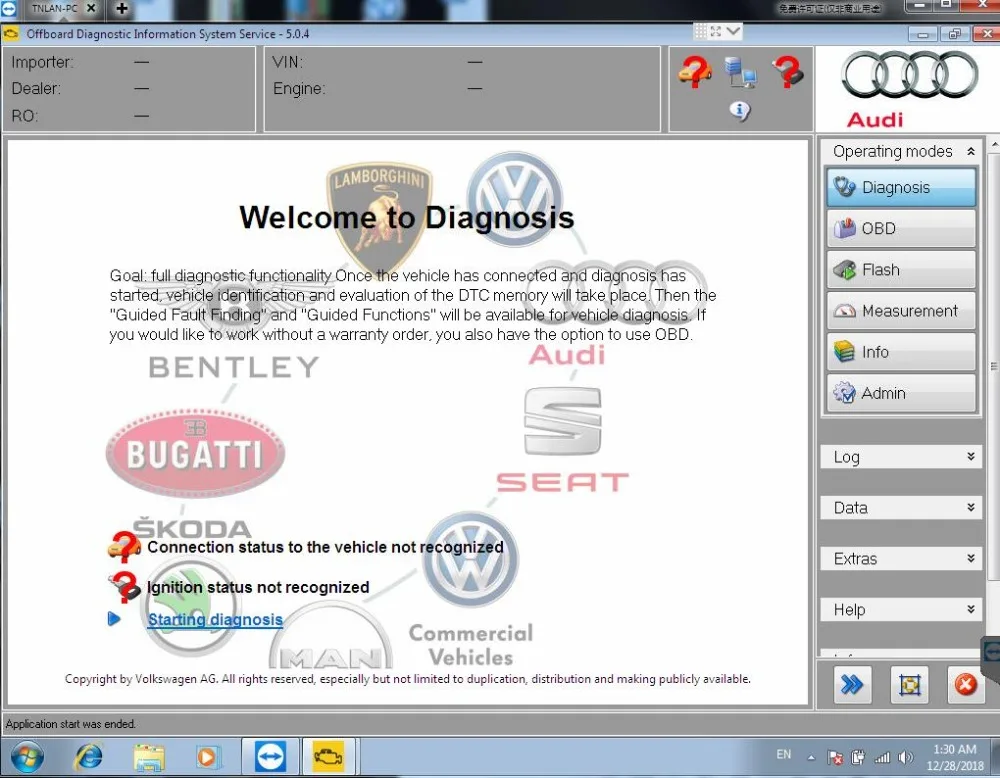Click the Dealer field label
This screenshot has height=778, width=1000.
[36, 88]
